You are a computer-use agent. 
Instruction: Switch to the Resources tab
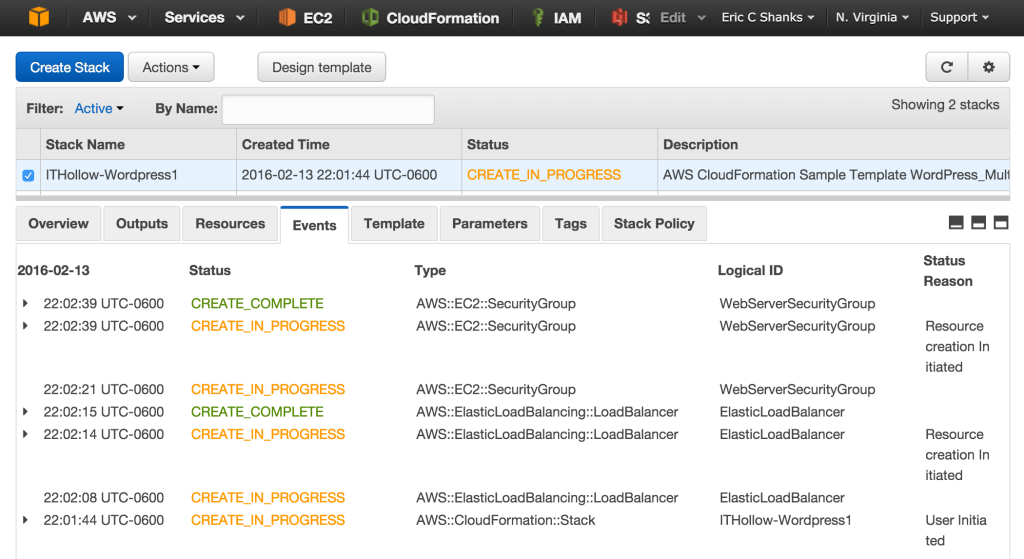[230, 223]
